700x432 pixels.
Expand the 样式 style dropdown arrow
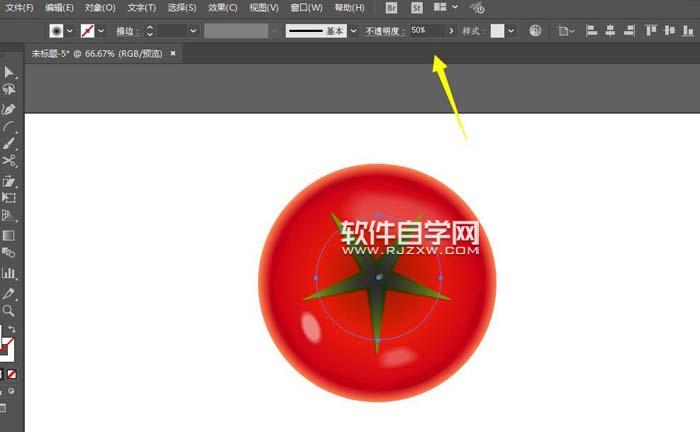point(511,31)
